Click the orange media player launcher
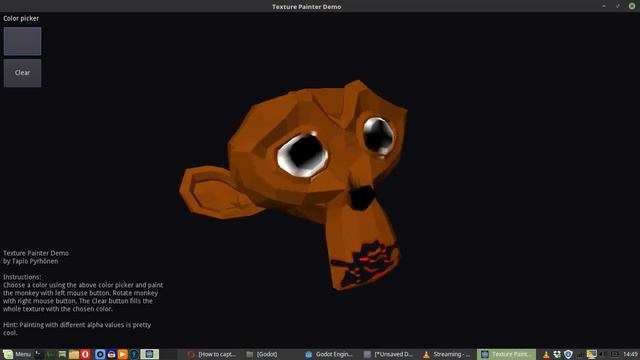 [122, 354]
